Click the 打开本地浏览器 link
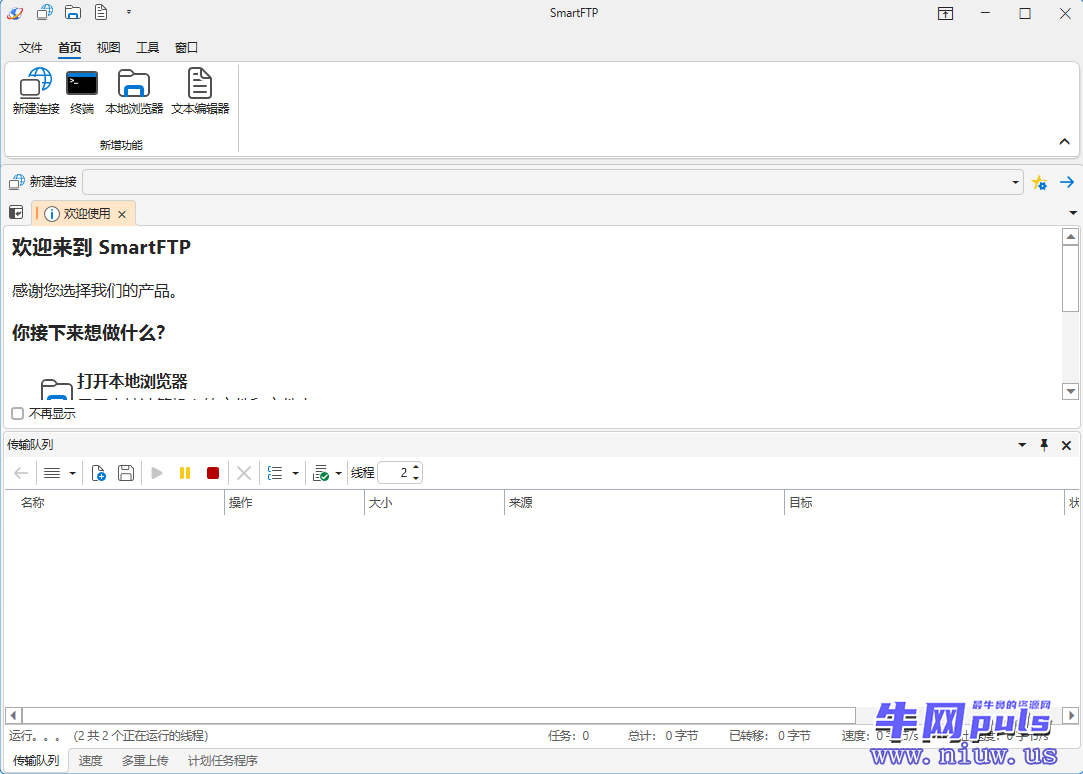Viewport: 1083px width, 774px height. pos(132,381)
